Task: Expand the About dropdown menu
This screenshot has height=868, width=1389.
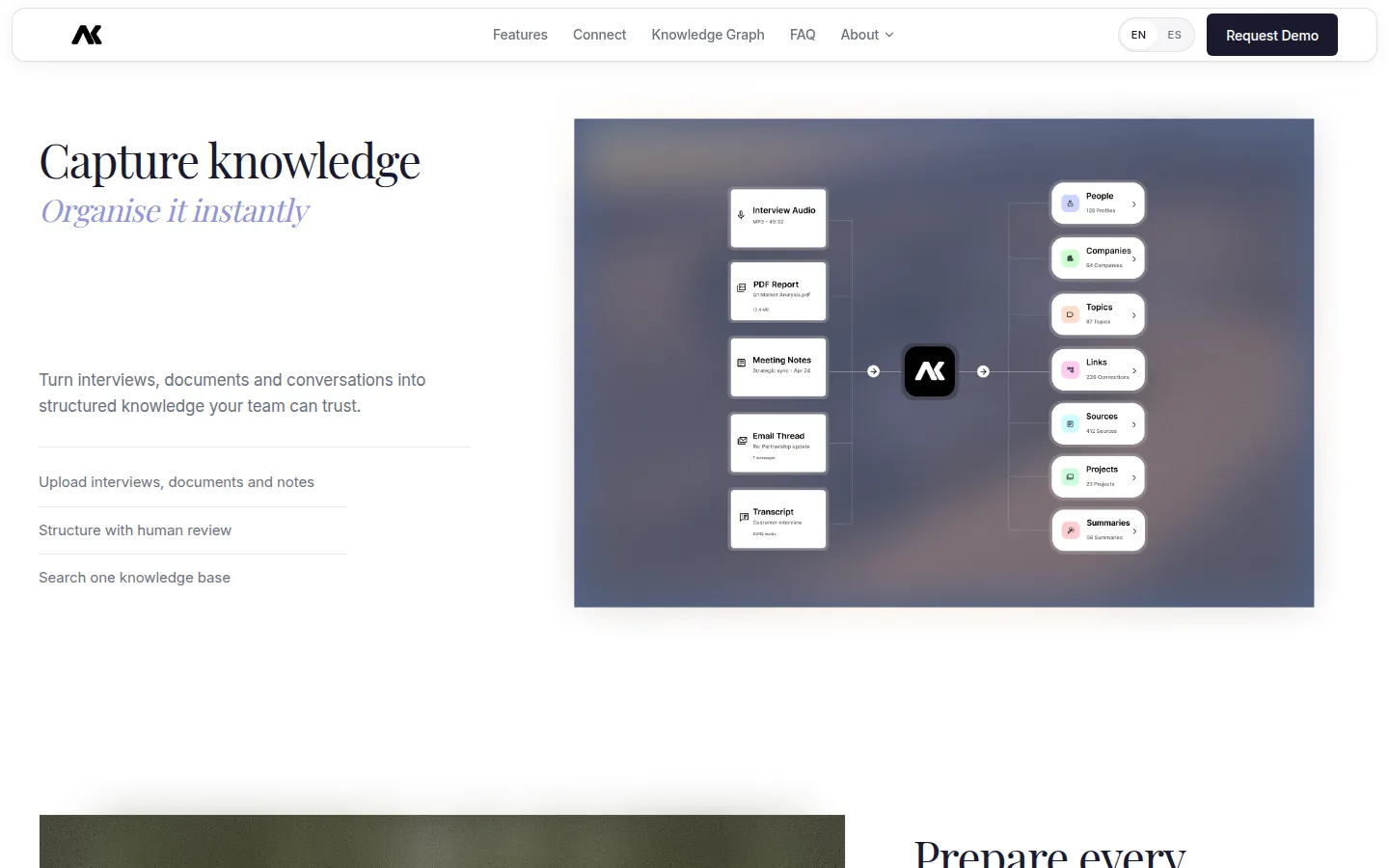Action: pyautogui.click(x=867, y=35)
